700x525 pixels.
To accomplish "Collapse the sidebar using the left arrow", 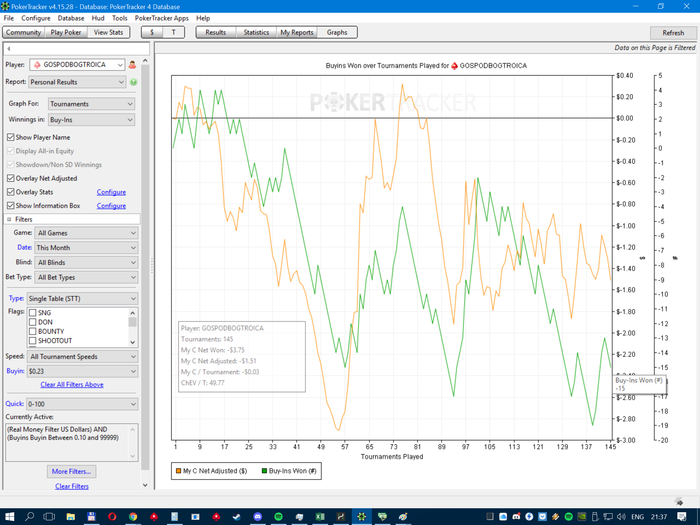I will click(8, 49).
